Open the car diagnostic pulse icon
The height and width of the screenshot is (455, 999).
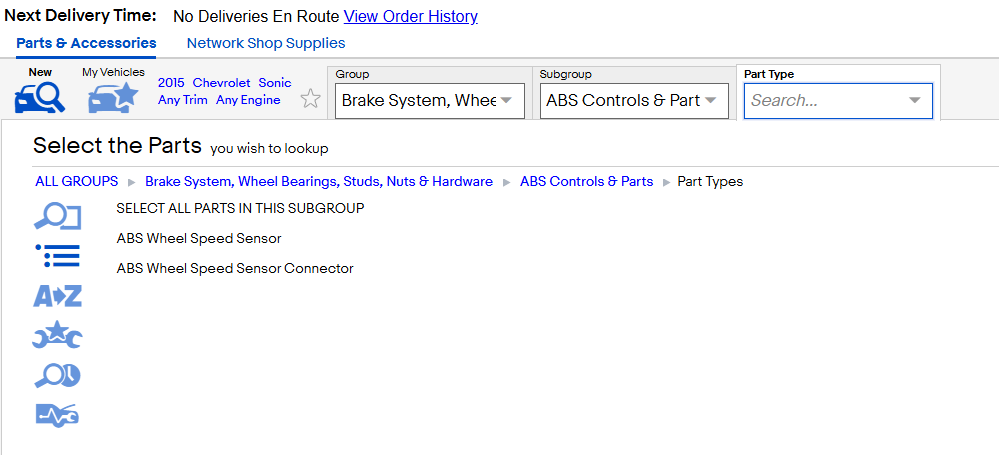pos(57,415)
